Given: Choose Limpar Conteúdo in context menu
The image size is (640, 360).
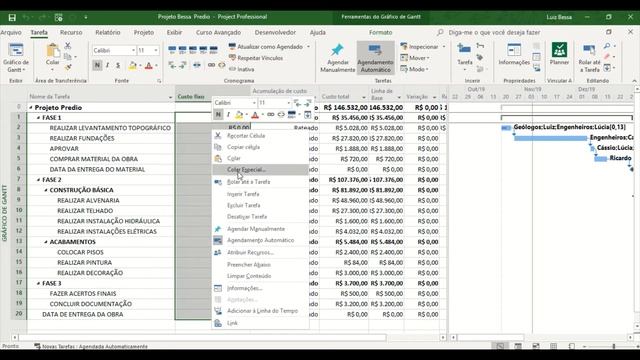Looking at the screenshot, I should [x=260, y=276].
